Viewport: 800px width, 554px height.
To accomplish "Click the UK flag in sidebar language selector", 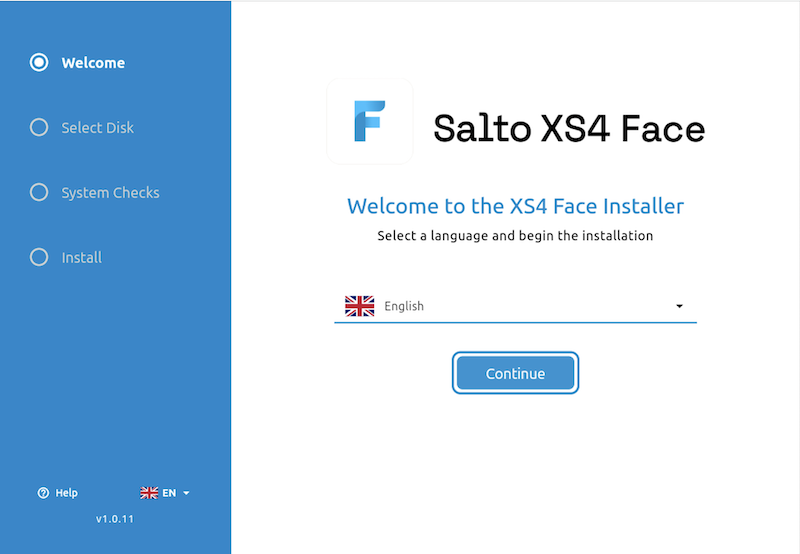I will click(x=149, y=493).
